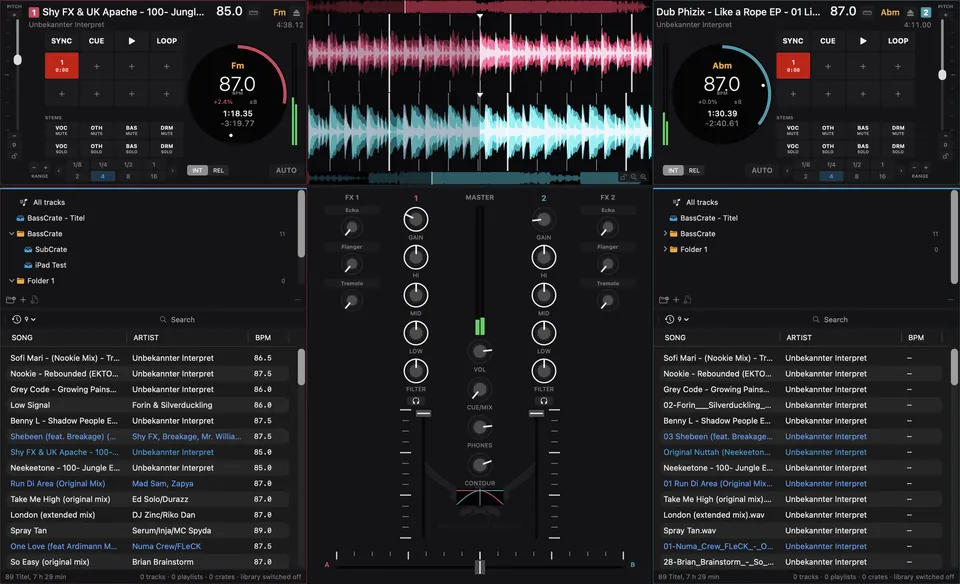
Task: Trigger hot cue 1 on deck 2
Action: 793,66
